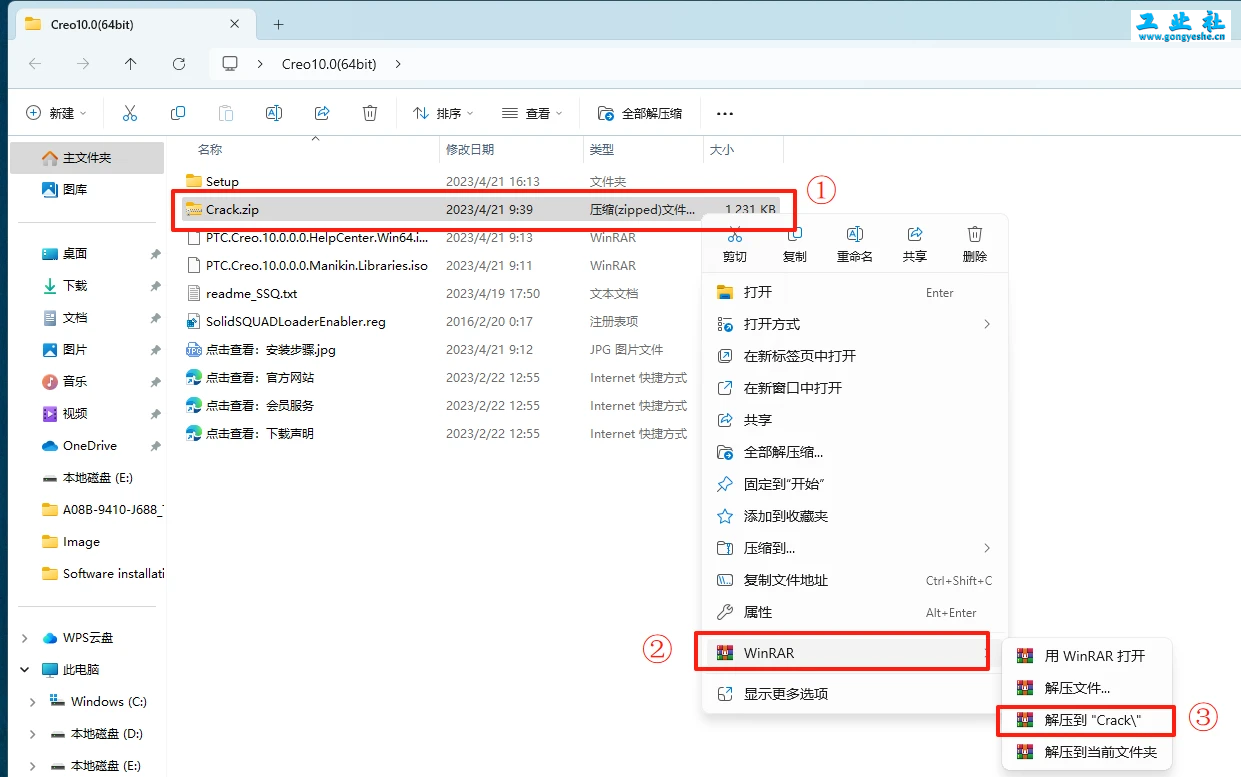Go forward using the forward arrow

pos(83,63)
